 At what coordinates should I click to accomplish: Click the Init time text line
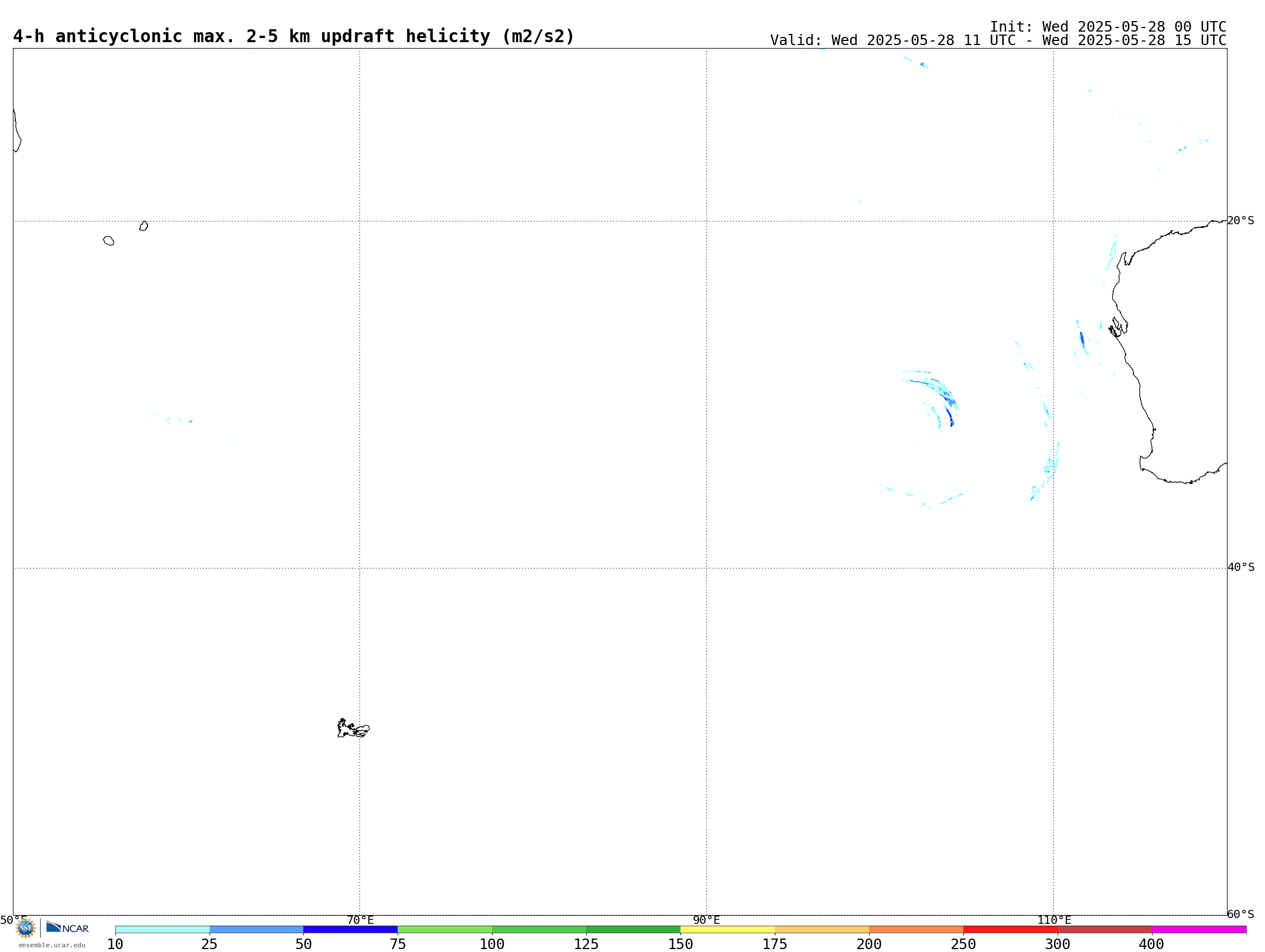click(1108, 27)
